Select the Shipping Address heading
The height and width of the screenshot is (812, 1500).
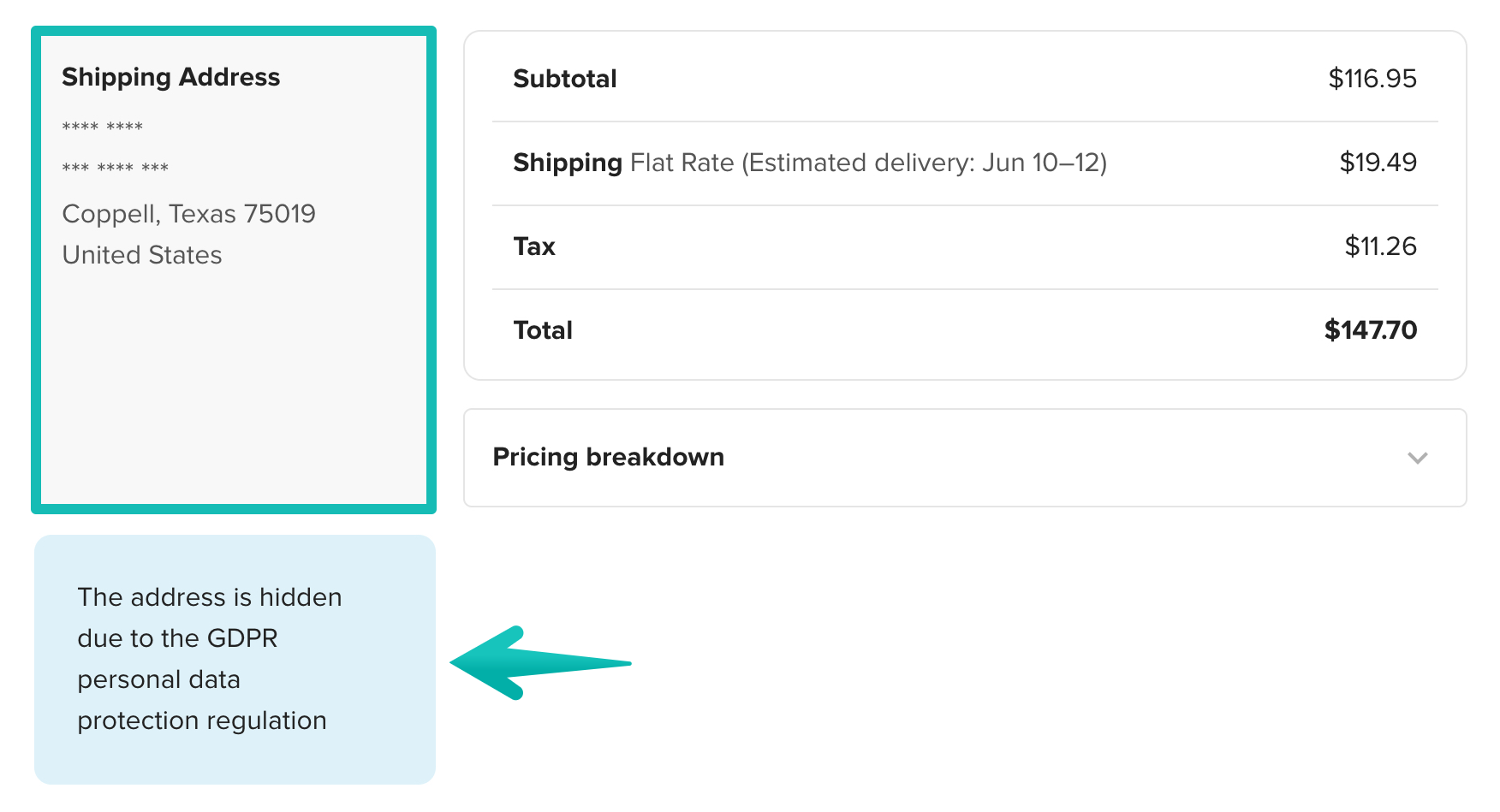click(x=170, y=77)
